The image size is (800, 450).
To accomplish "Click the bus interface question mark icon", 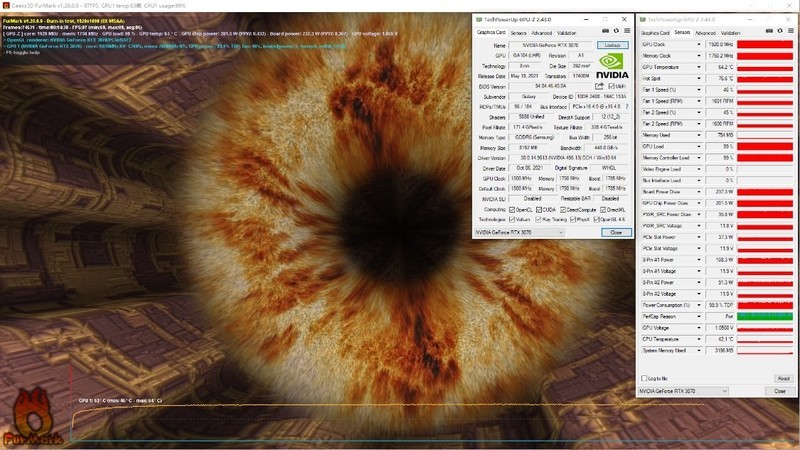I will (625, 105).
